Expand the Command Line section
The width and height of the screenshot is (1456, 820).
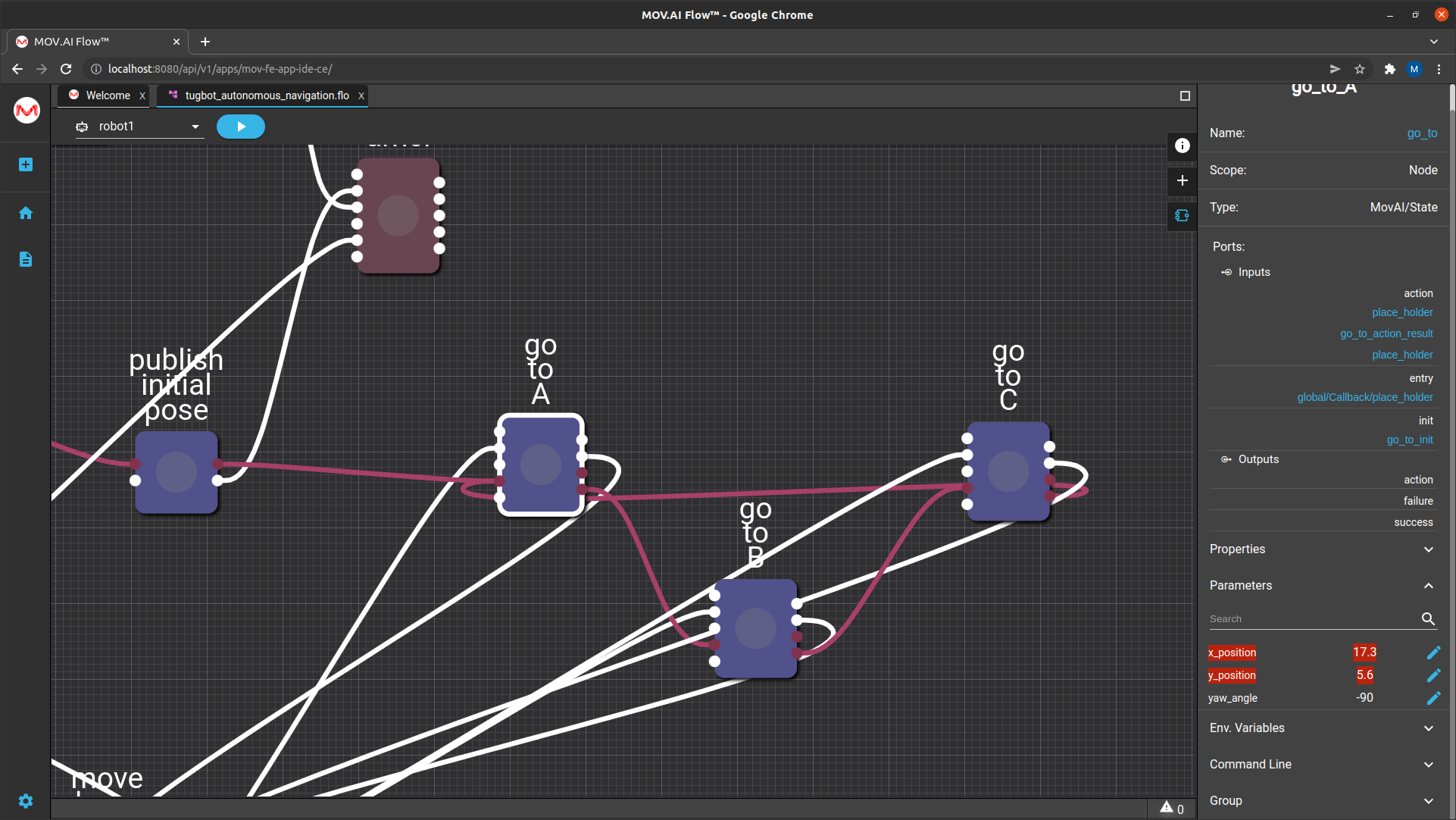[x=1323, y=765]
